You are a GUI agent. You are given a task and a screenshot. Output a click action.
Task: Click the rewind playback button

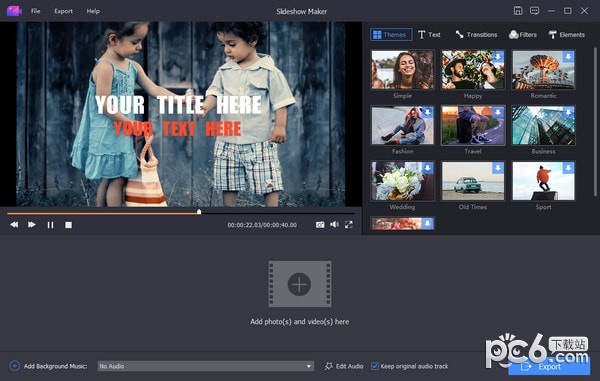tap(14, 225)
